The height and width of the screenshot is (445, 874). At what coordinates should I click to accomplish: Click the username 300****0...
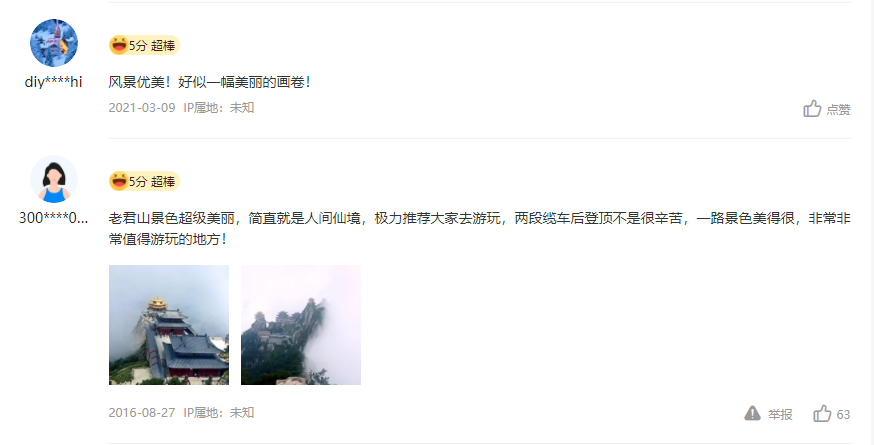[54, 217]
